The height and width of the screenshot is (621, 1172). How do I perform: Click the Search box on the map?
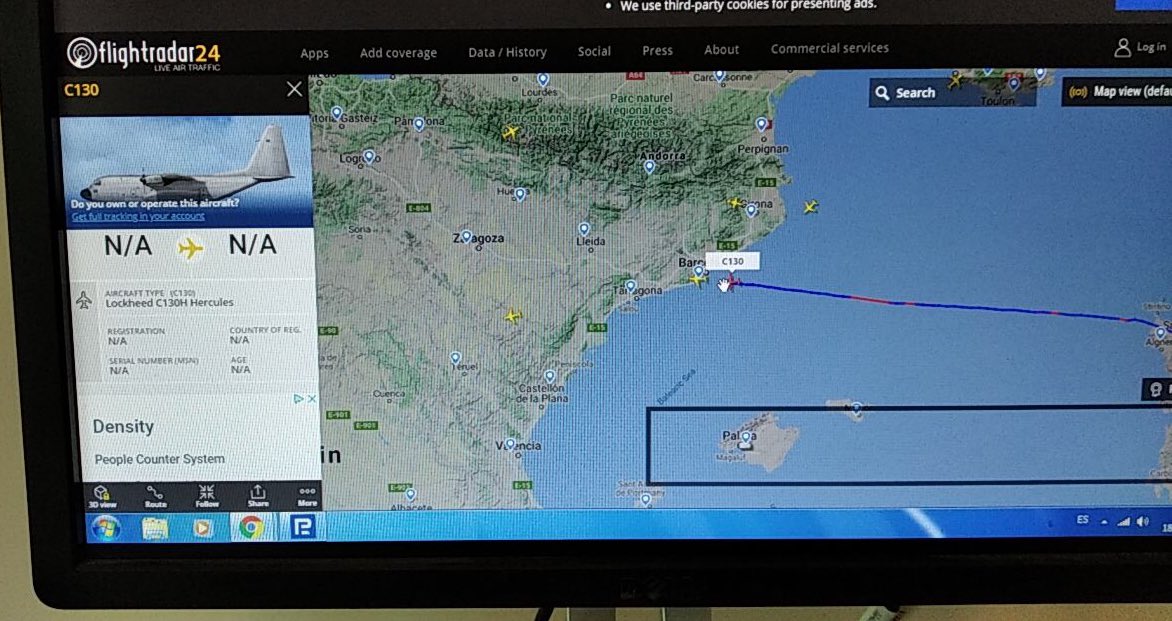click(x=952, y=93)
